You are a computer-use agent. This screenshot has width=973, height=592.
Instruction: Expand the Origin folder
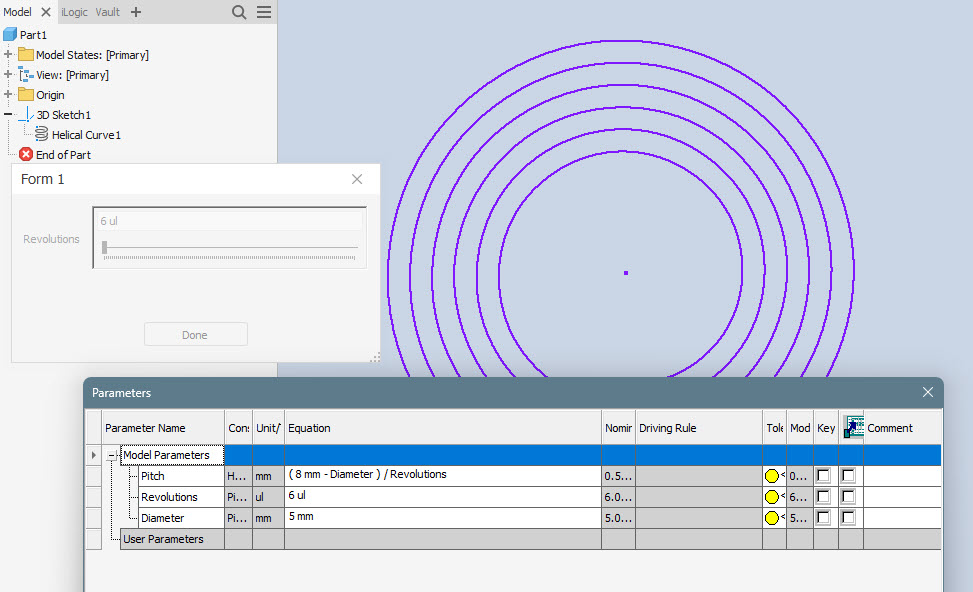[8, 94]
